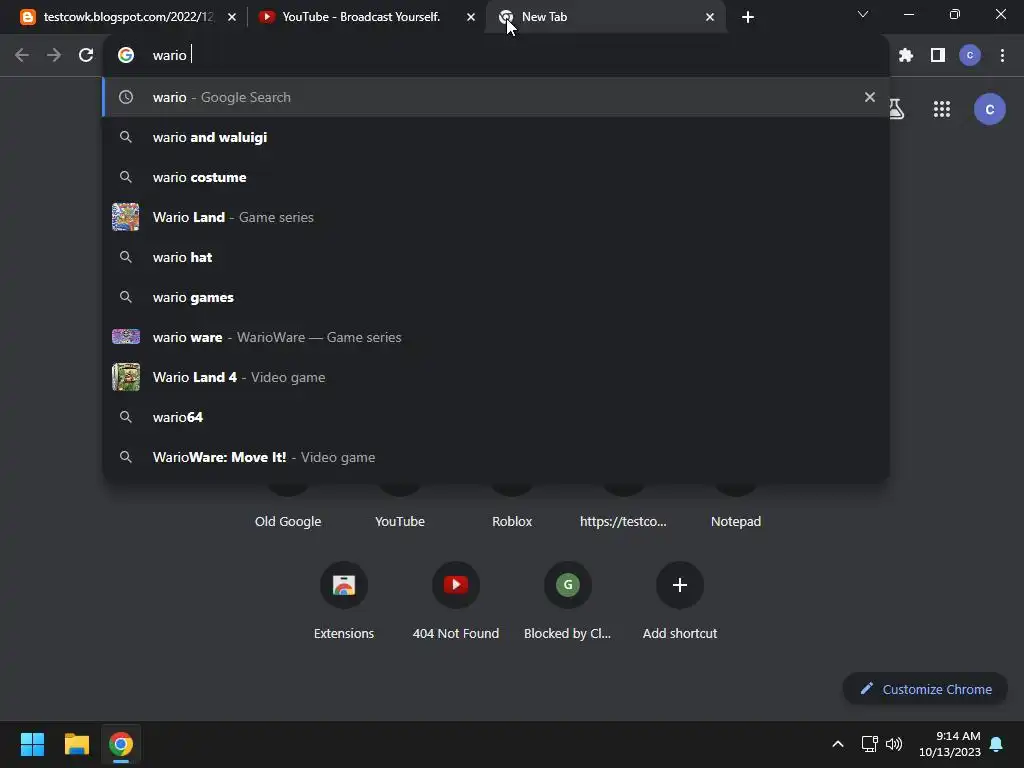Select 'wario - Google Search' history suggestion
Image resolution: width=1024 pixels, height=768 pixels.
tap(496, 97)
